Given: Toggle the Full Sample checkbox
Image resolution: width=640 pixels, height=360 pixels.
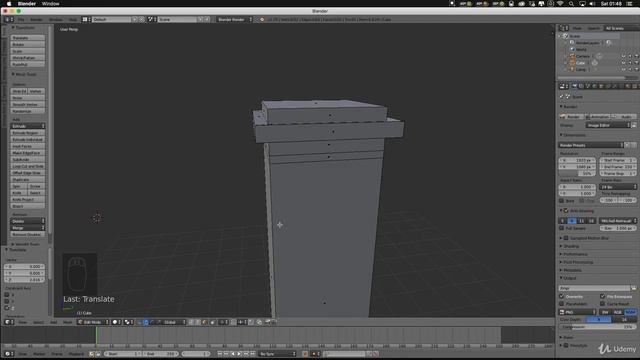Looking at the screenshot, I should (562, 228).
